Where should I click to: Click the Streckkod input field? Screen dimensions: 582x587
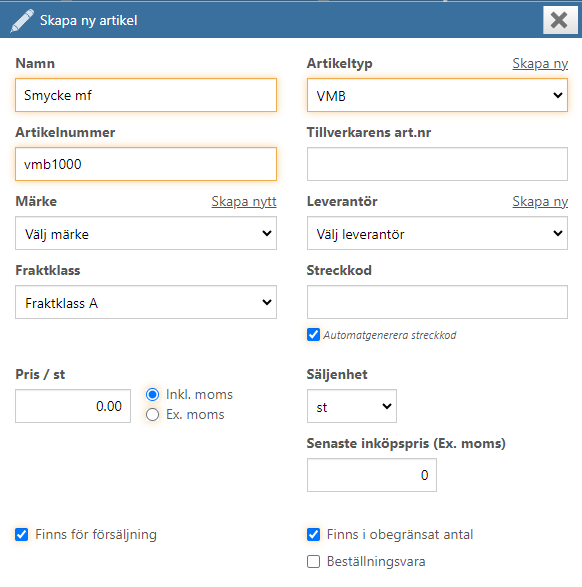437,302
